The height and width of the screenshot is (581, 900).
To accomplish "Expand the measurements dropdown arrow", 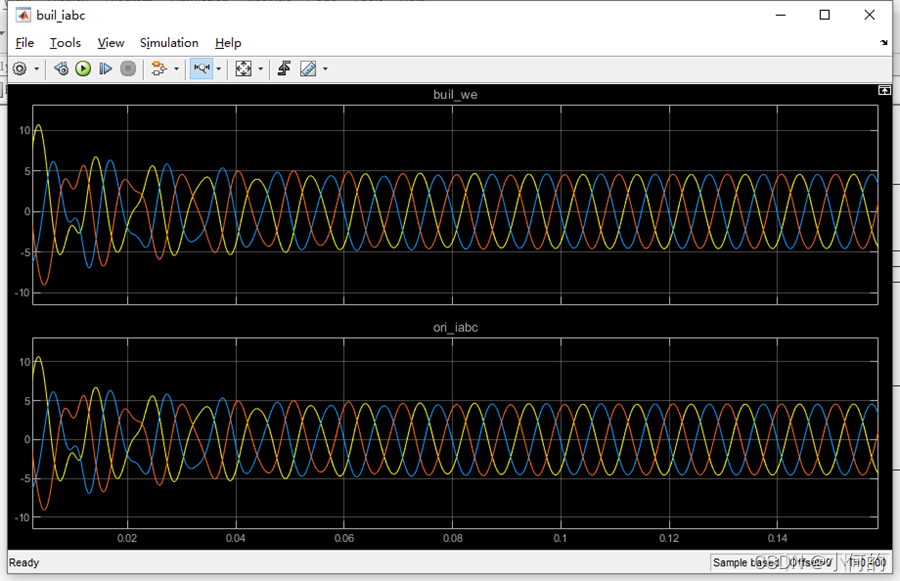I will [325, 69].
